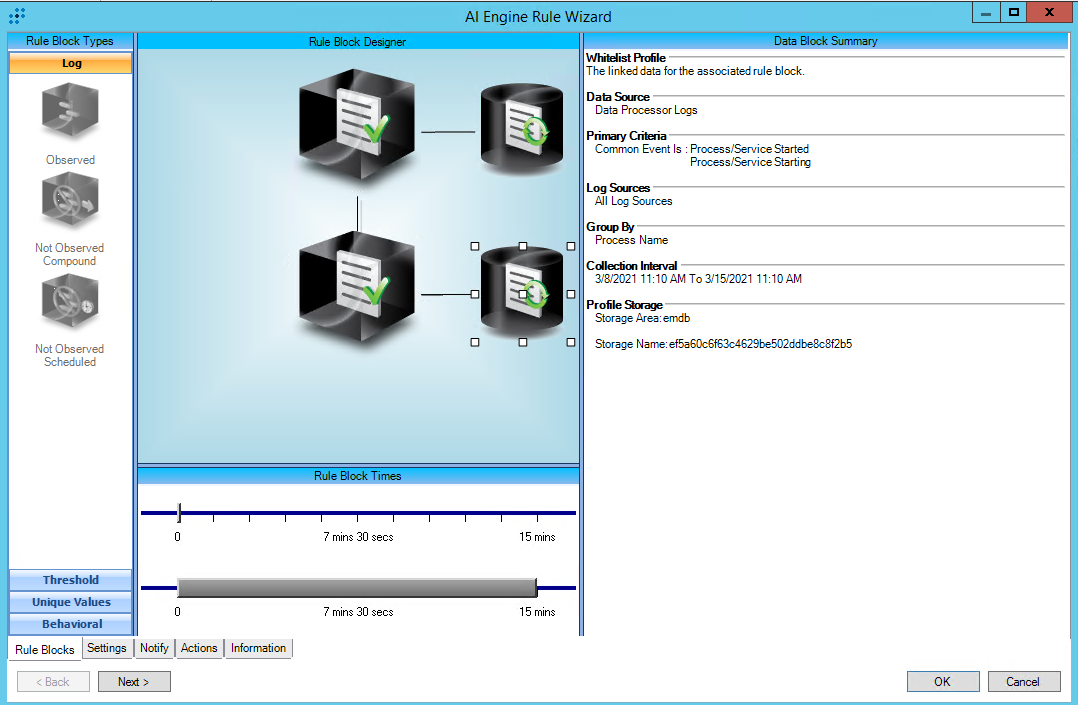Click the bottom log rule block cube
The image size is (1078, 705).
point(357,290)
